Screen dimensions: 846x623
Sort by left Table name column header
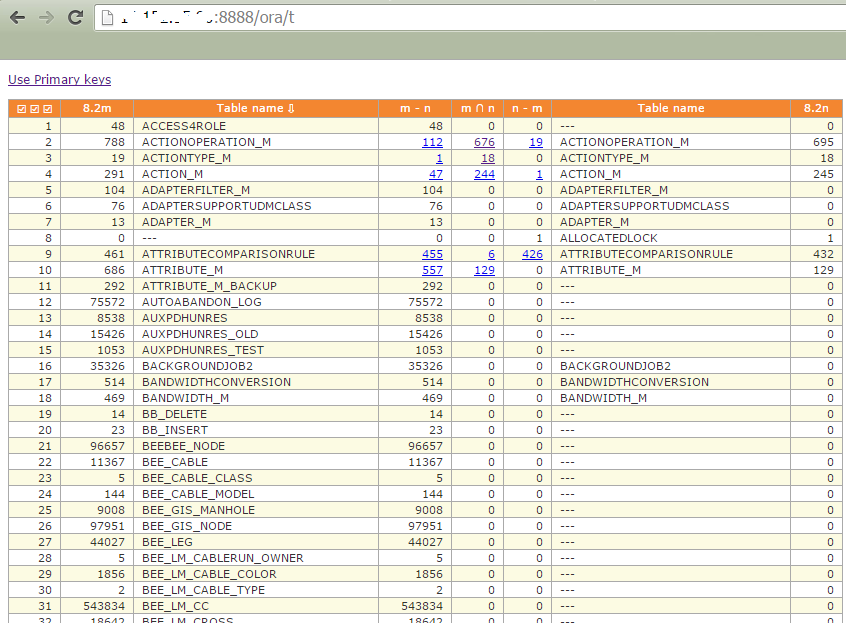click(x=255, y=108)
